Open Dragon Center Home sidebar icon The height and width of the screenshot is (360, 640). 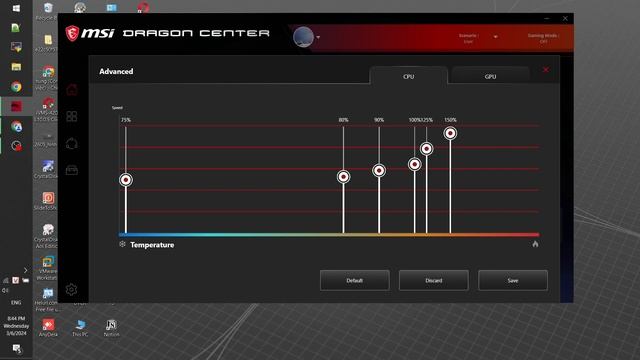point(72,89)
